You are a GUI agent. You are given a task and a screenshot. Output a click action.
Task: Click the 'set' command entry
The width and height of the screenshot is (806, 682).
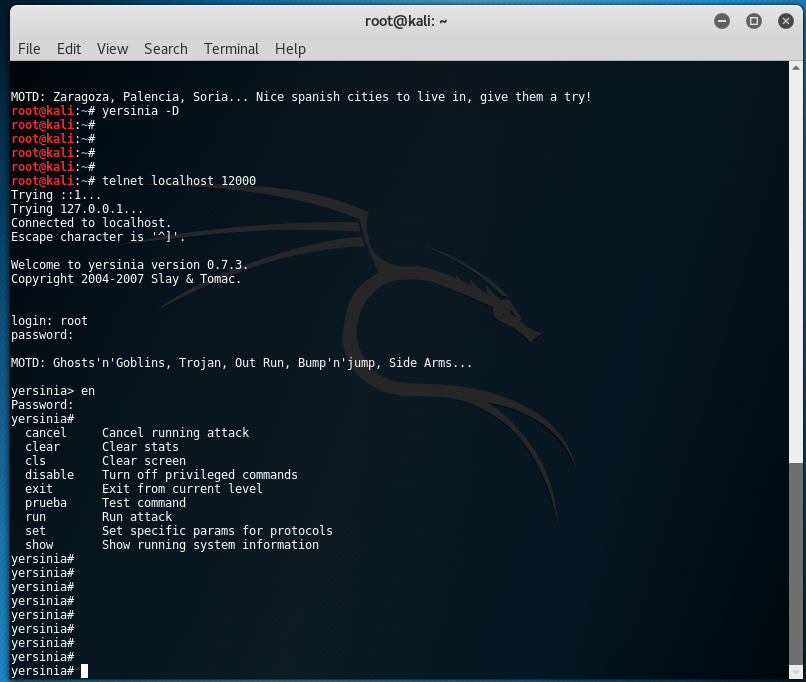[x=35, y=530]
